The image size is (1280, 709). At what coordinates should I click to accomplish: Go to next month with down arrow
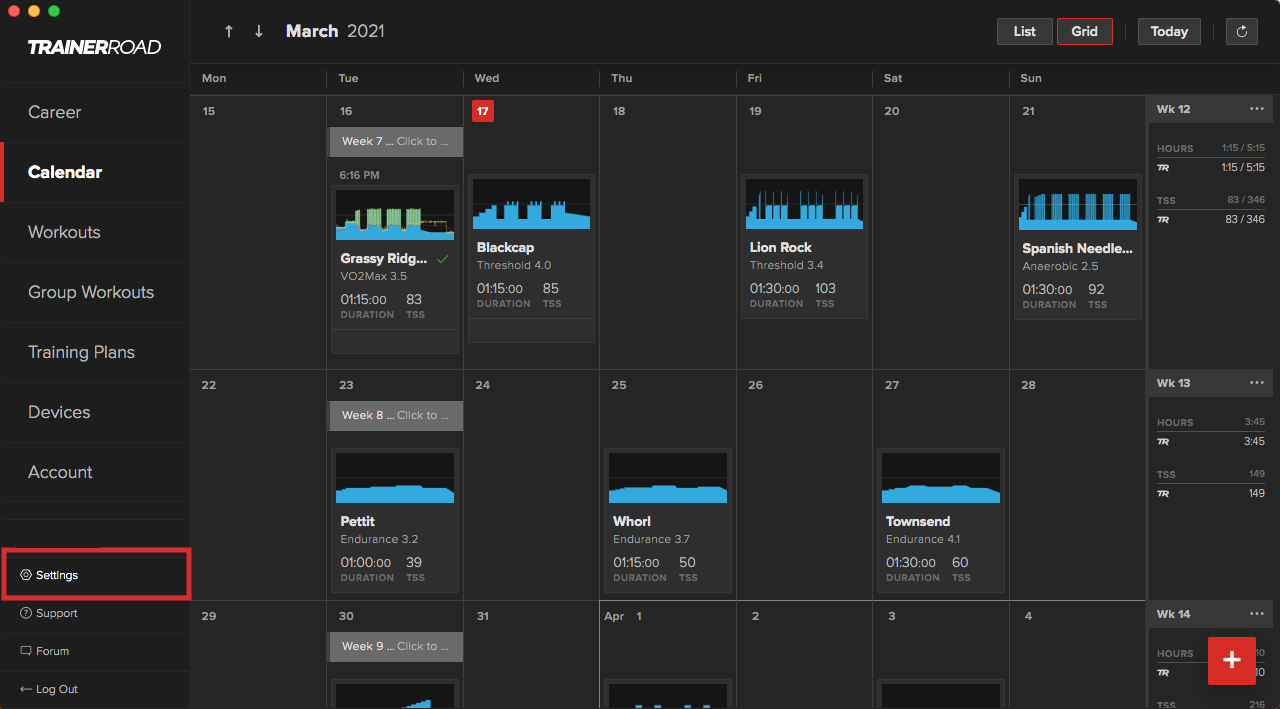coord(259,31)
